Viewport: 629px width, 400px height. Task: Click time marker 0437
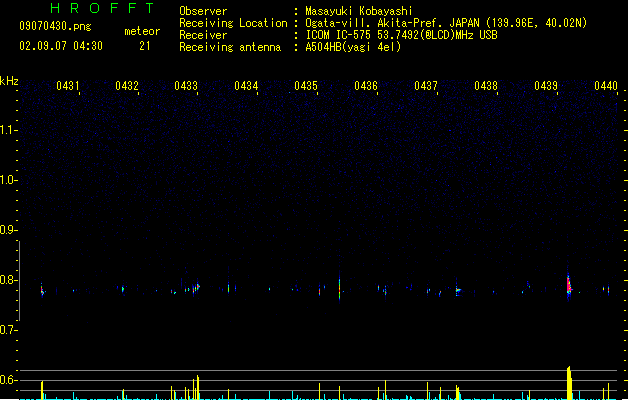tap(426, 86)
